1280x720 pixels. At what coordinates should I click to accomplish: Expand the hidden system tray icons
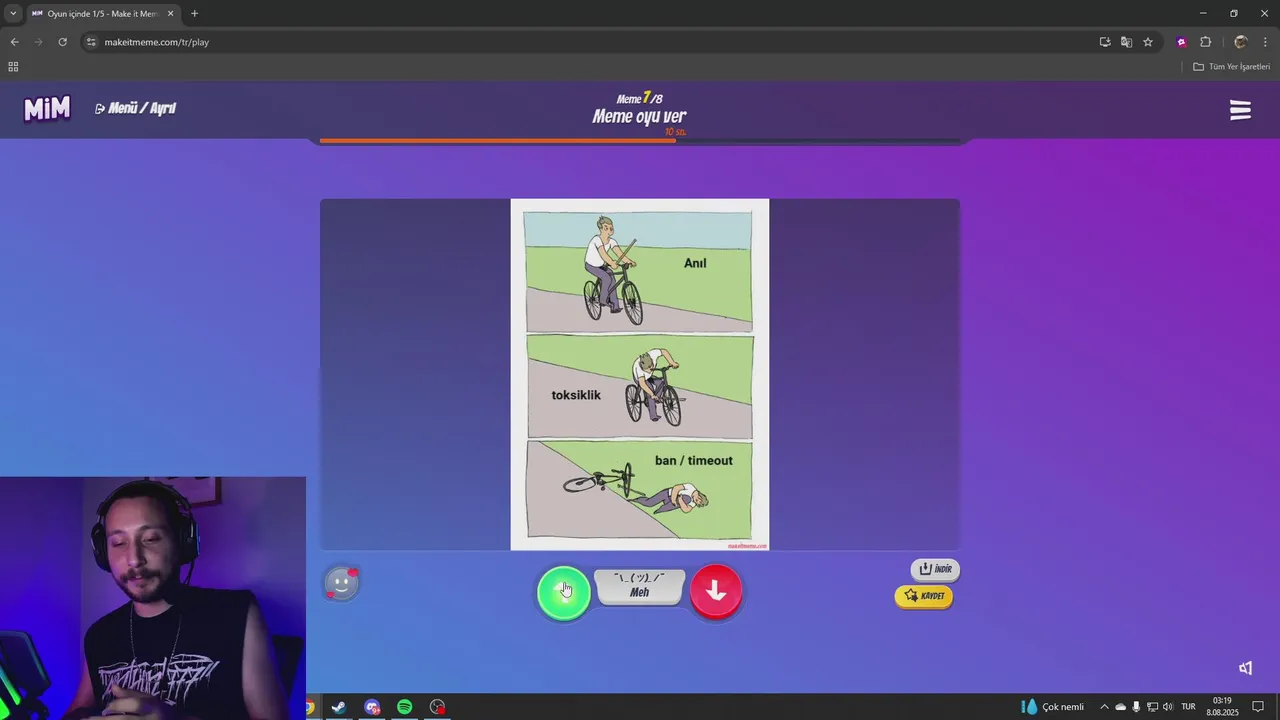pos(1104,707)
